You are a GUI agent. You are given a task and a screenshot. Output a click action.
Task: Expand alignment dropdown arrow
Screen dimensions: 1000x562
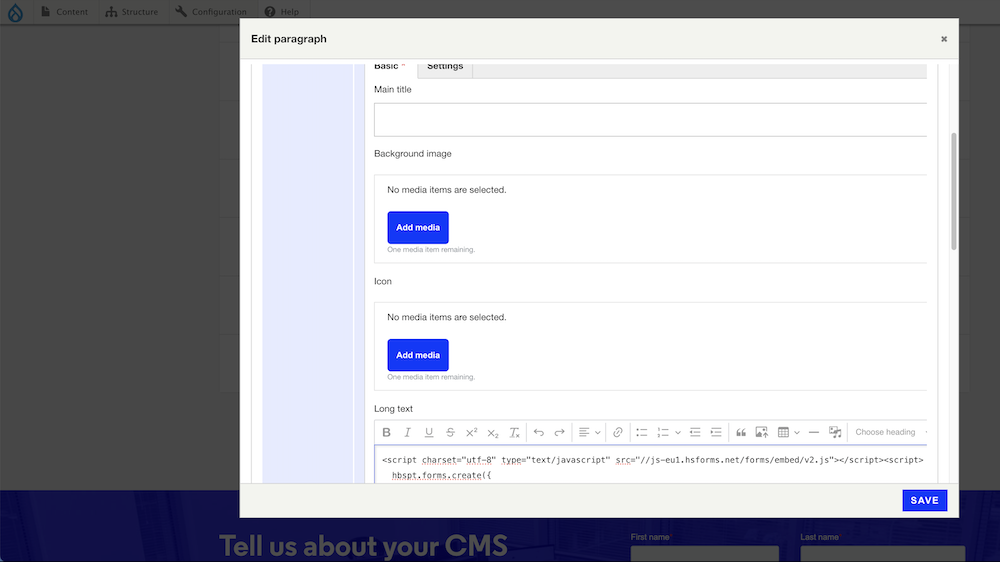(x=598, y=432)
